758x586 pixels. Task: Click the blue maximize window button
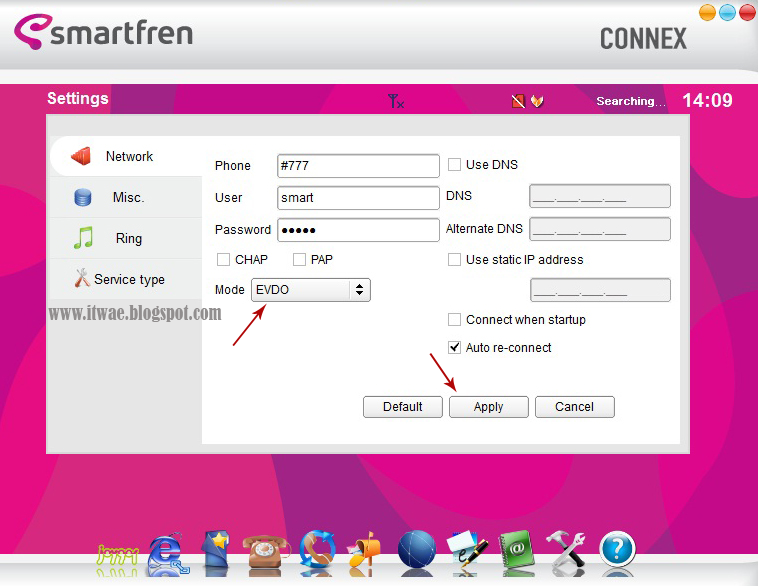click(728, 13)
